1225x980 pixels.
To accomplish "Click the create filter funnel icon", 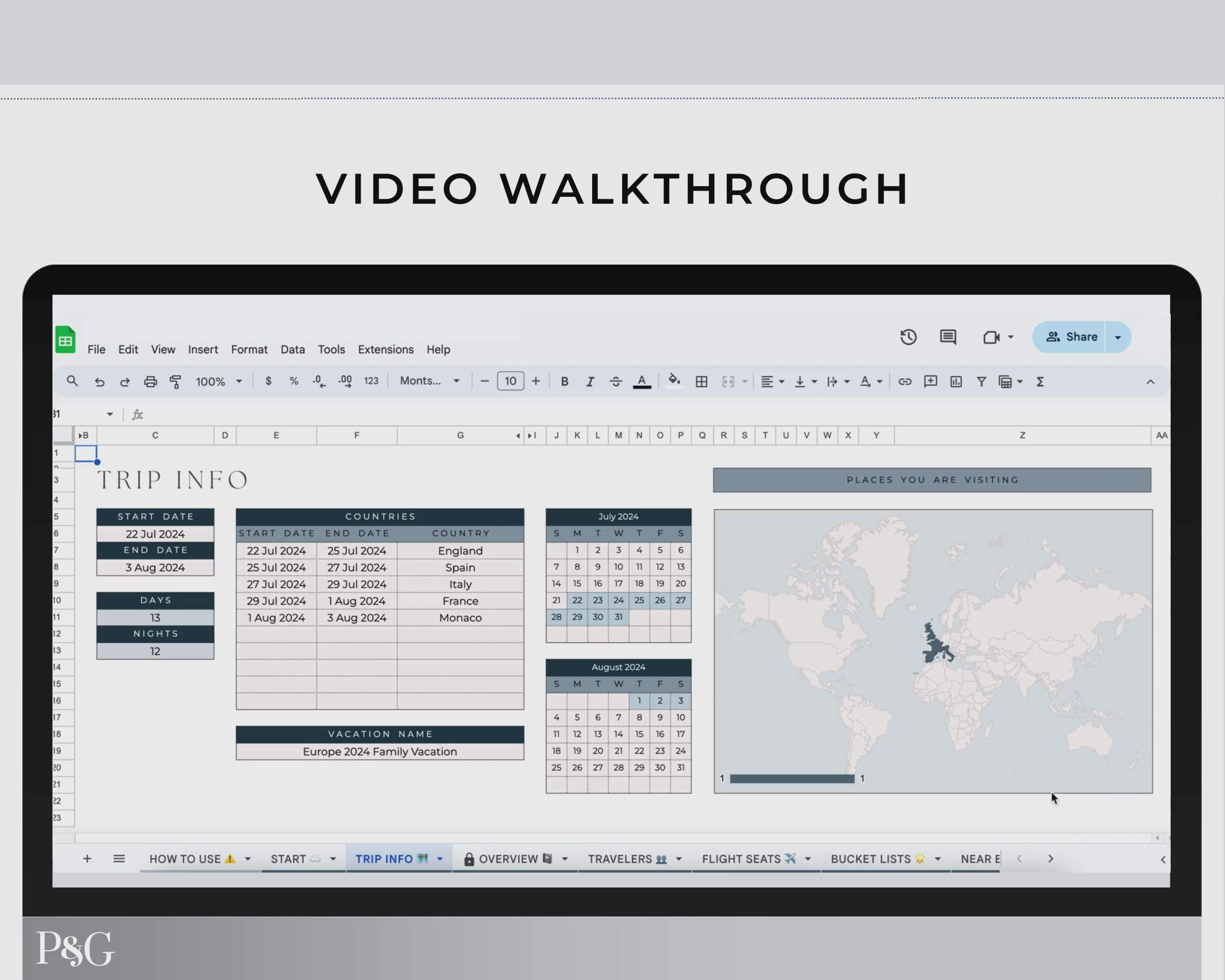I will point(981,382).
